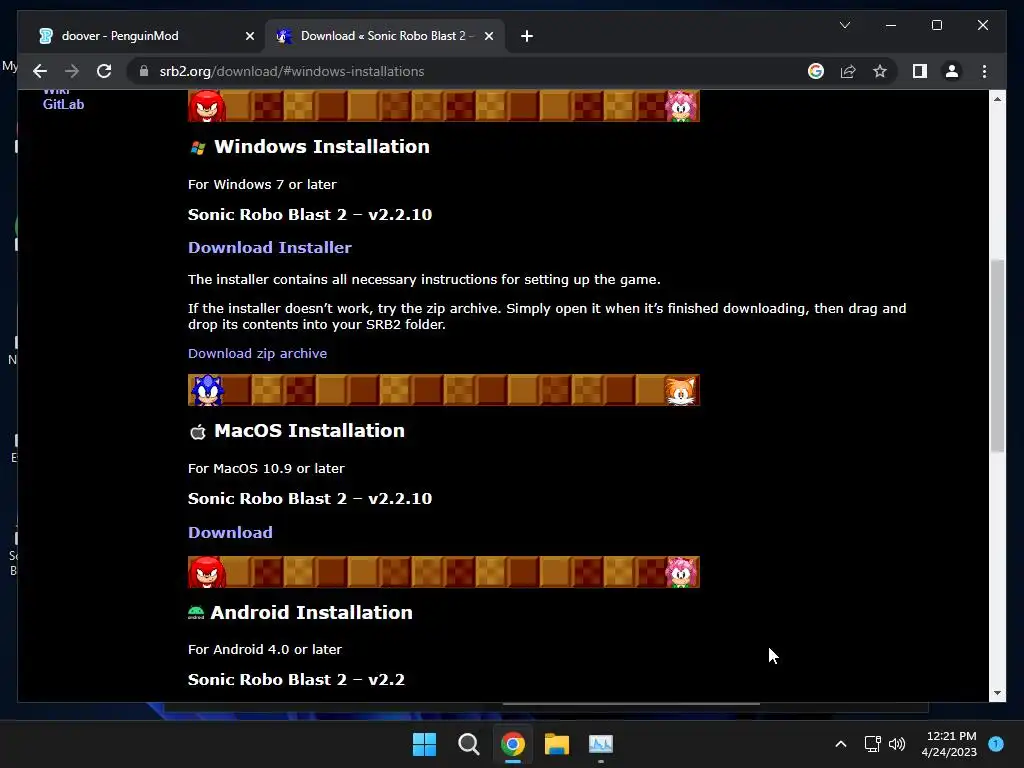Open the notification badge in tray
The image size is (1024, 768).
996,744
